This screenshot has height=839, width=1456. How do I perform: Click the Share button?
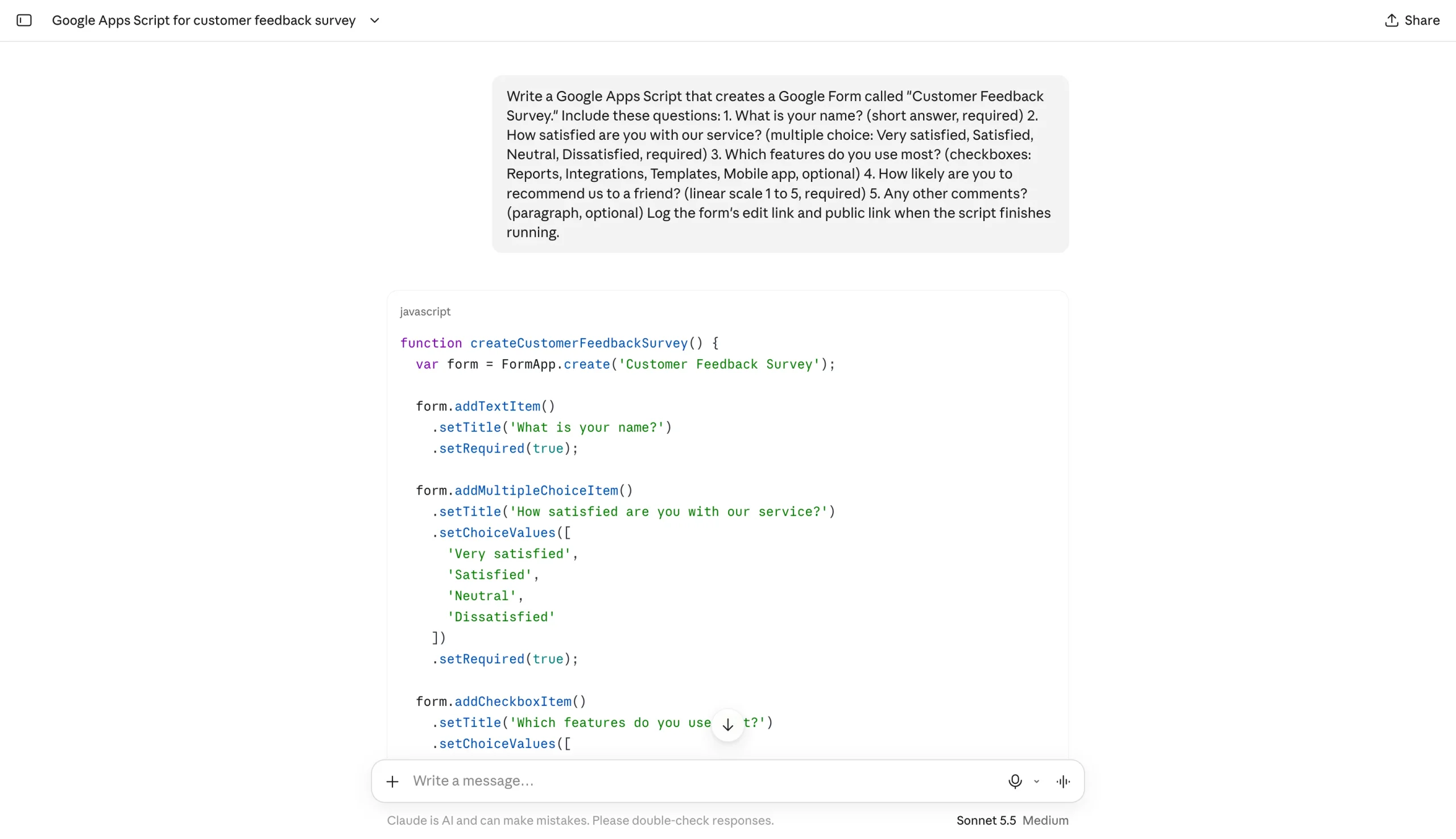click(1412, 20)
